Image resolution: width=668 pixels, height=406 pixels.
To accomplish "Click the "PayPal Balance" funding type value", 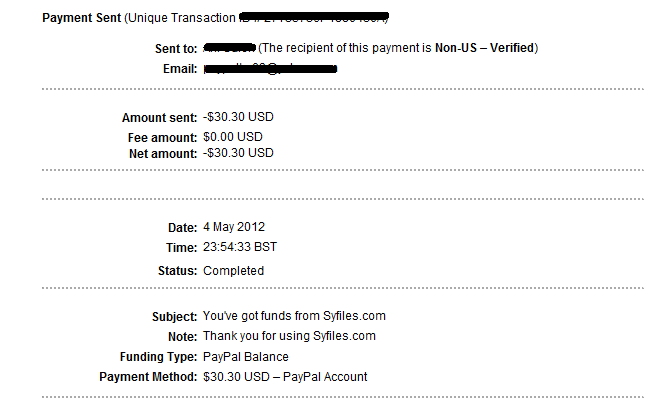I will [x=245, y=357].
